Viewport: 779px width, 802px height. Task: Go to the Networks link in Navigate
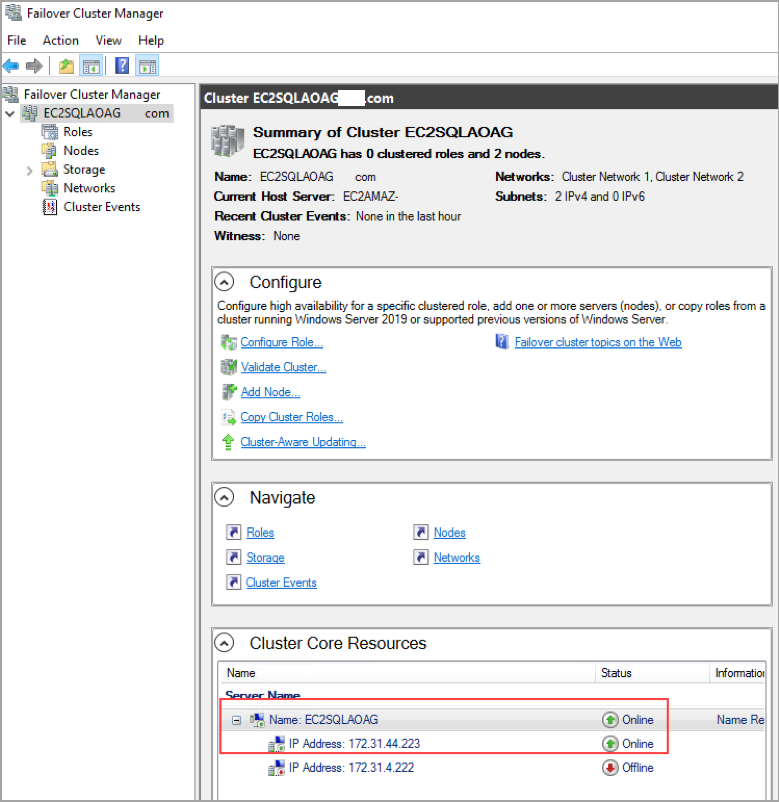457,558
